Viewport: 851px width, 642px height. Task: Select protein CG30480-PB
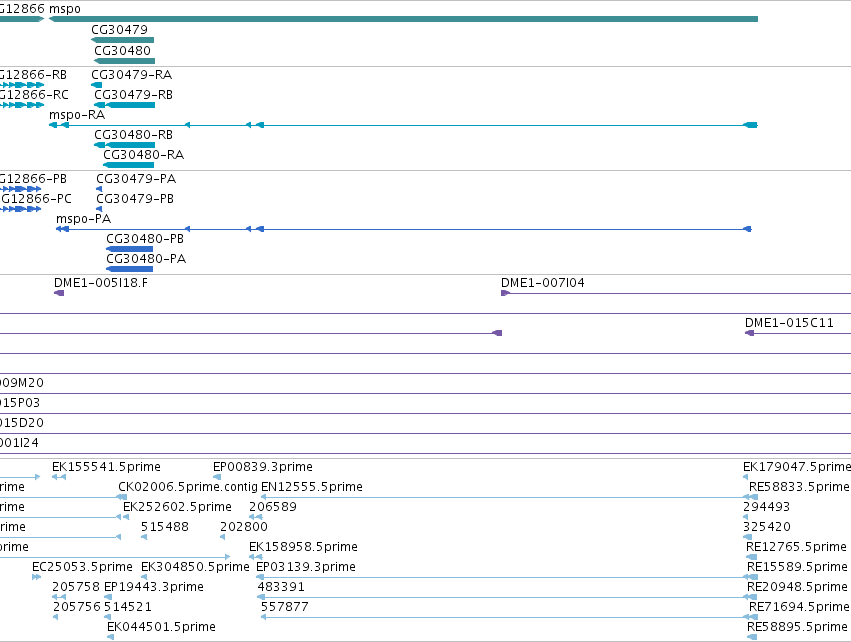click(145, 239)
